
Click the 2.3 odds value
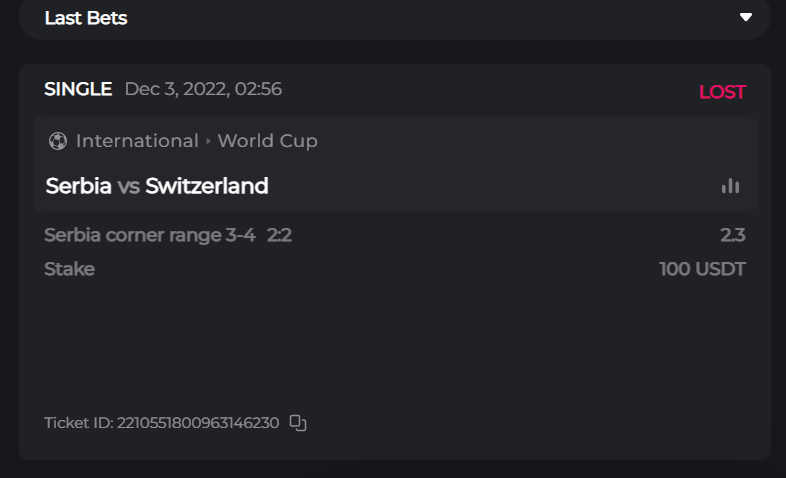pyautogui.click(x=732, y=236)
